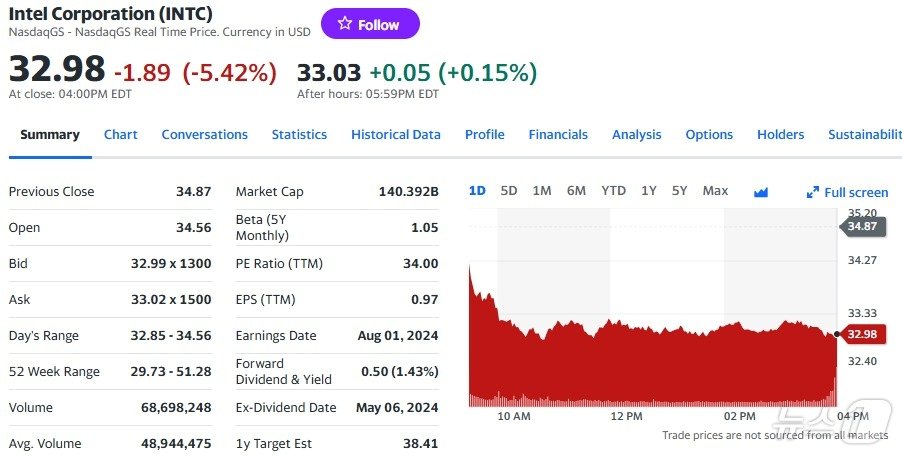Switch to the Chart tab
902x456 pixels.
(120, 135)
